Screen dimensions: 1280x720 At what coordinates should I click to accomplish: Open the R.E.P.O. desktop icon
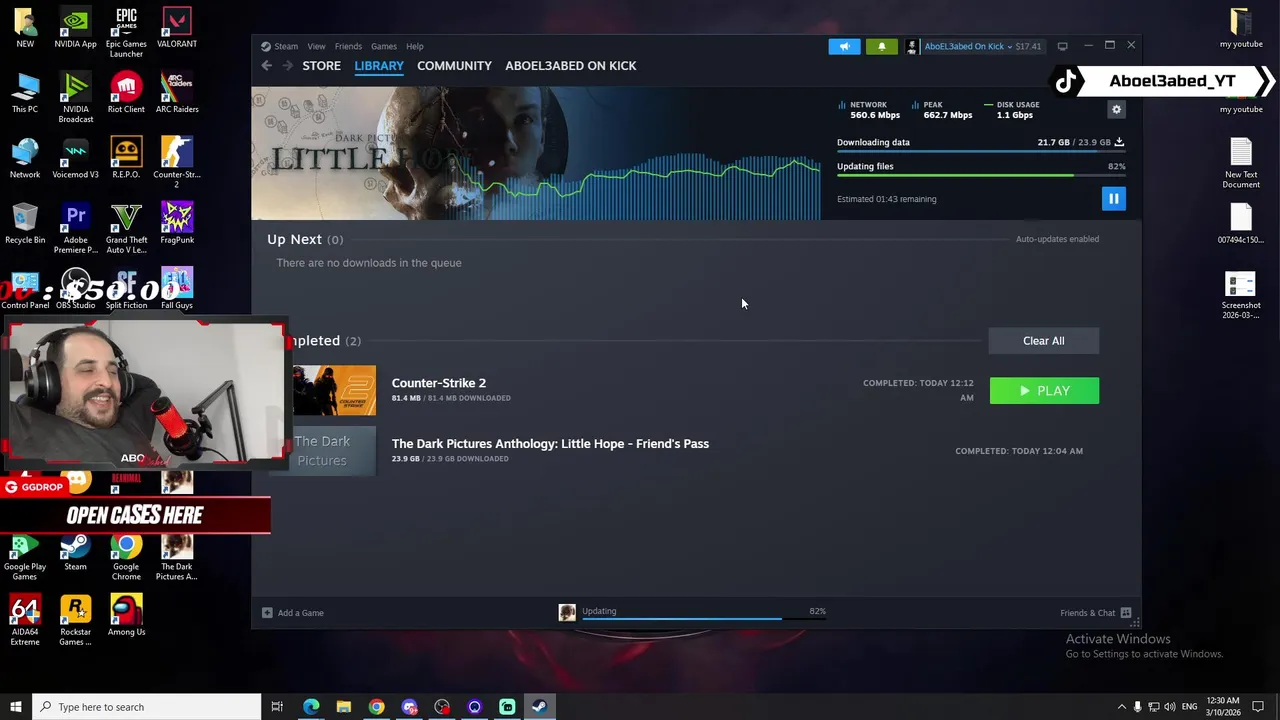coord(126,159)
